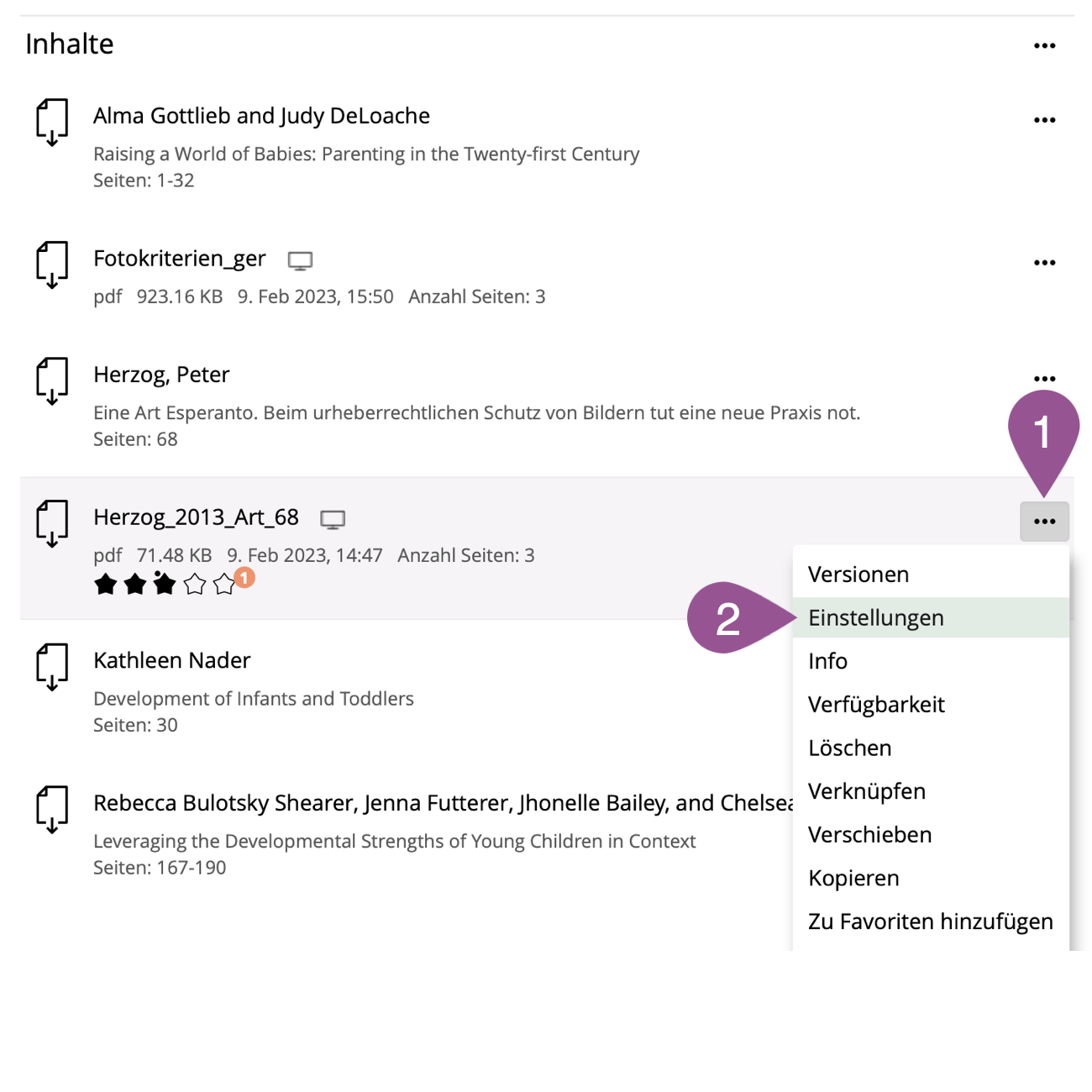Click the monitor icon beside Herzog_2013_Art_68
Viewport: 1092px width, 1092px height.
coord(333,519)
